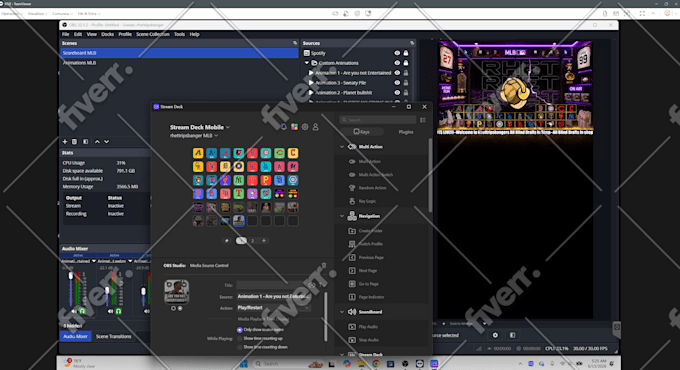680x370 pixels.
Task: Collapse the Soundboard category
Action: pyautogui.click(x=342, y=312)
